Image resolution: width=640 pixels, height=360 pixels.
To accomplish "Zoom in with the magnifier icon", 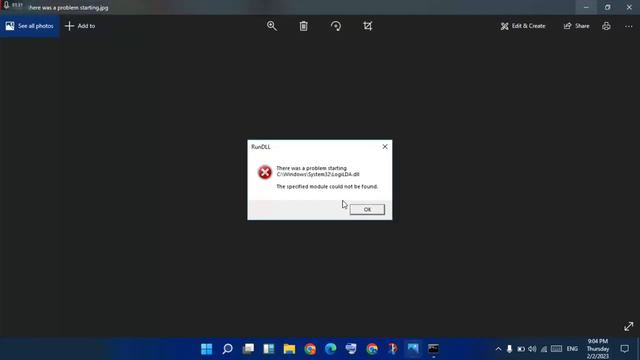I will pos(272,26).
